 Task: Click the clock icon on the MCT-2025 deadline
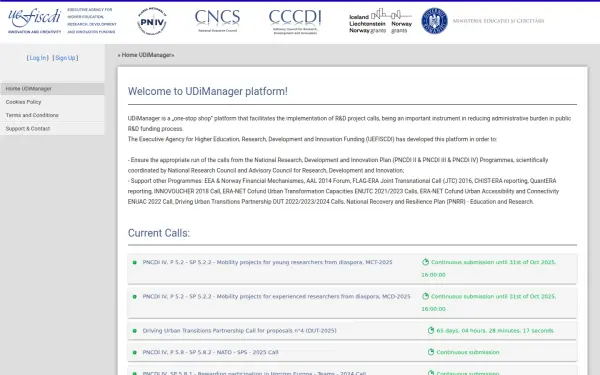coord(425,262)
